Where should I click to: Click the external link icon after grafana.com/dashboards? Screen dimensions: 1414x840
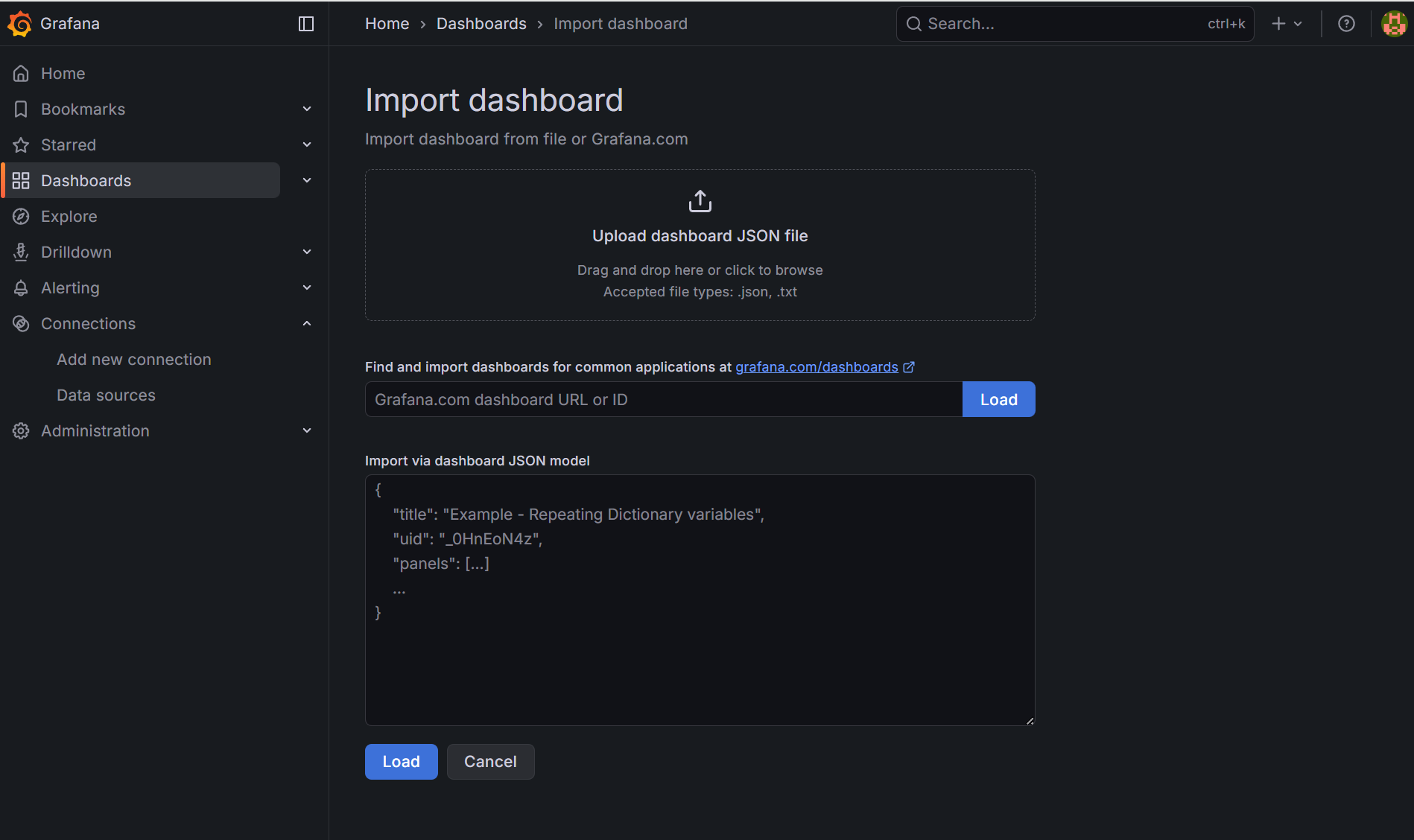pos(909,367)
